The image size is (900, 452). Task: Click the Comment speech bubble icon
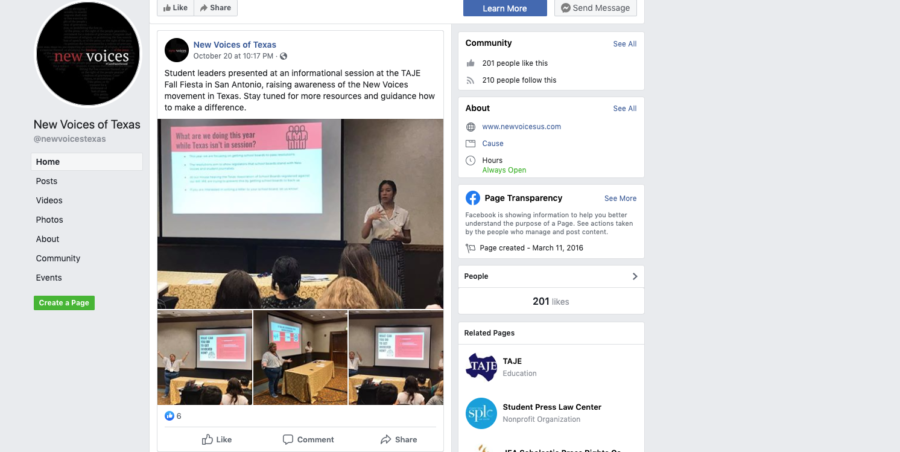288,439
